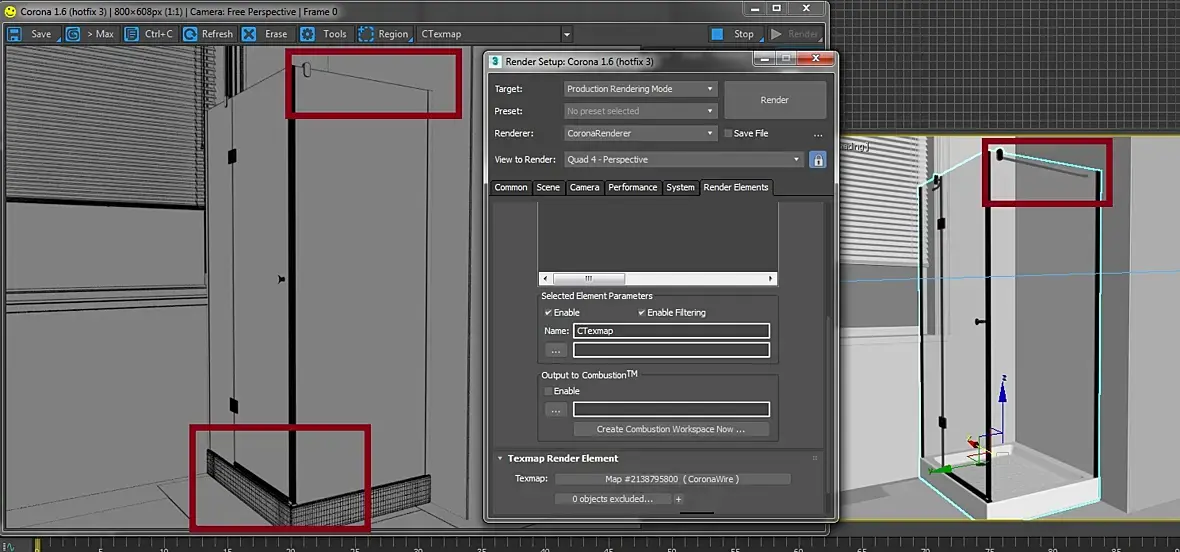The image size is (1180, 552).
Task: Switch to the Scene tab
Action: pos(548,187)
